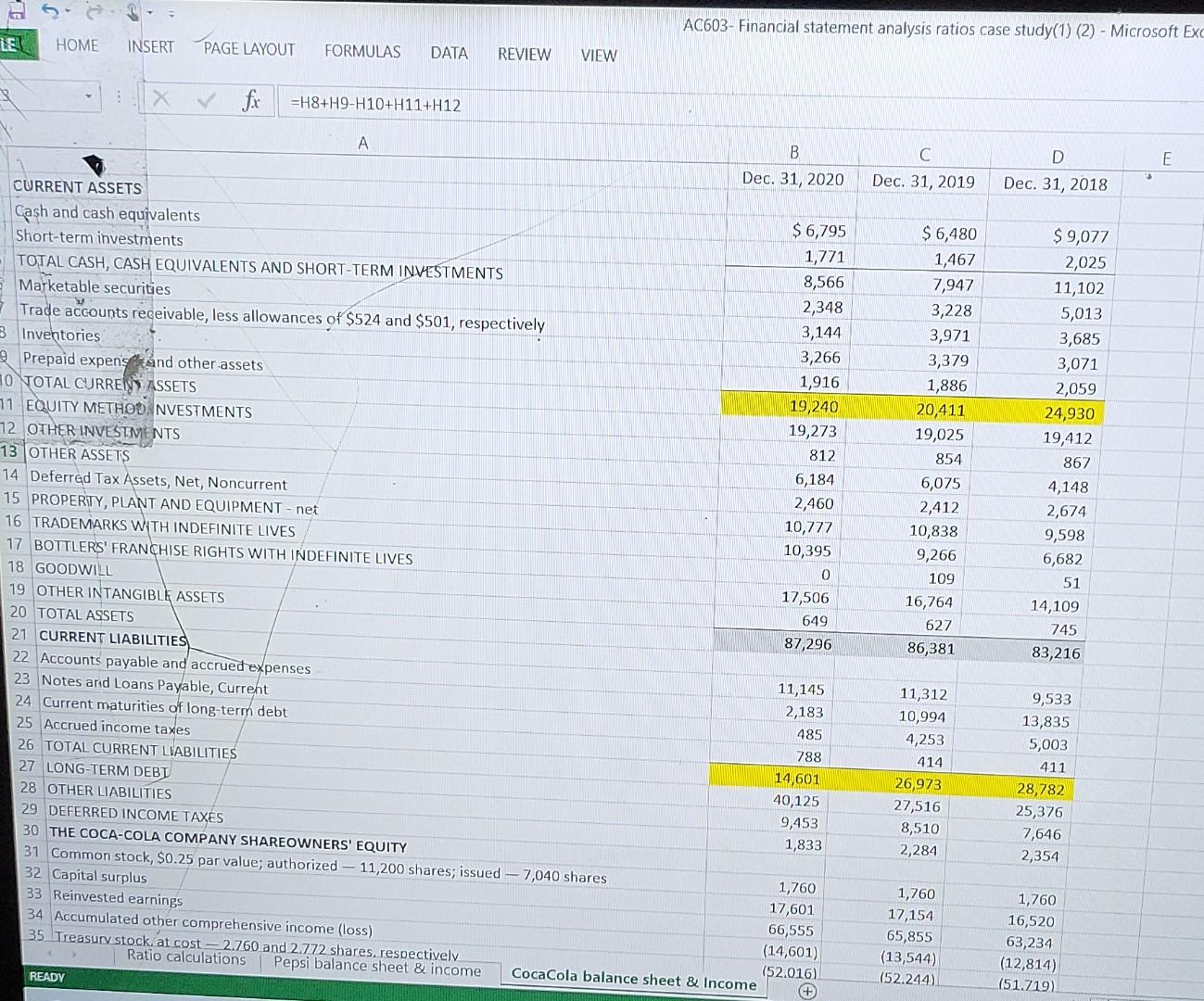This screenshot has width=1204, height=1001.
Task: Open the REVIEW ribbon tab
Action: pos(524,55)
